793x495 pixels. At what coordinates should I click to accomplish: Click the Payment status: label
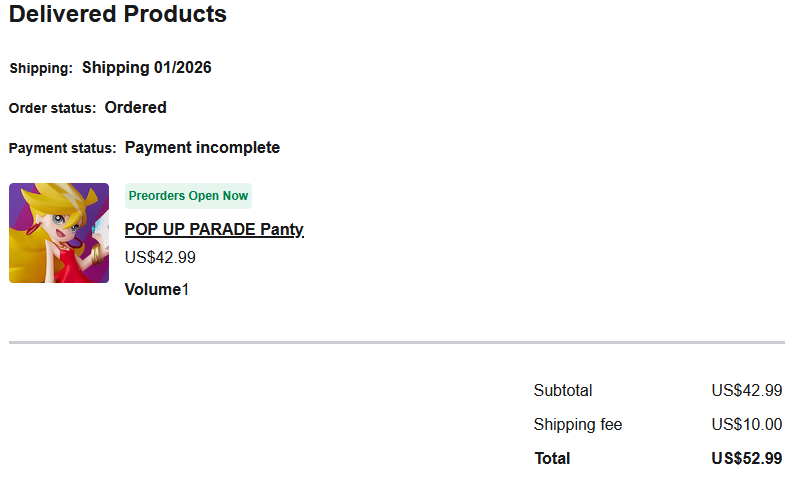[x=62, y=149]
